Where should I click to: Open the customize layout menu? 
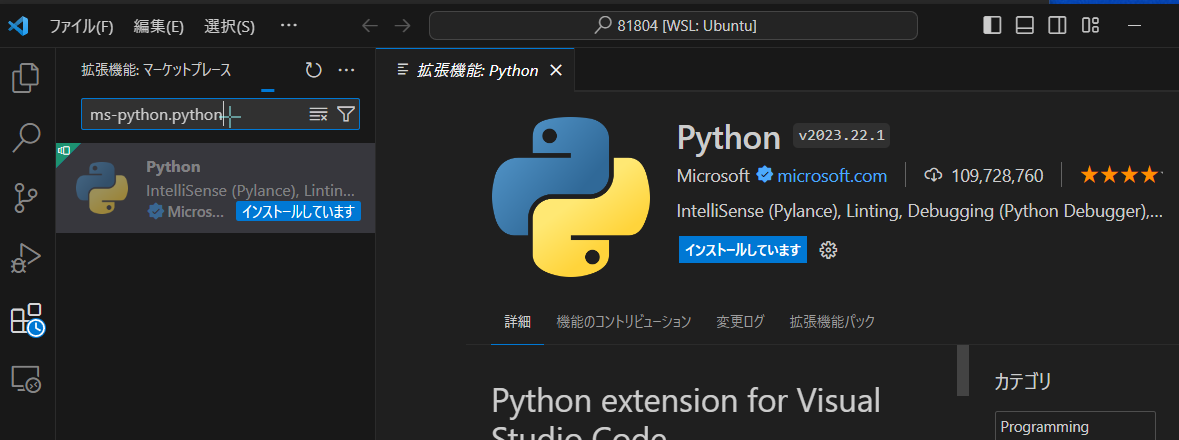pos(1090,26)
